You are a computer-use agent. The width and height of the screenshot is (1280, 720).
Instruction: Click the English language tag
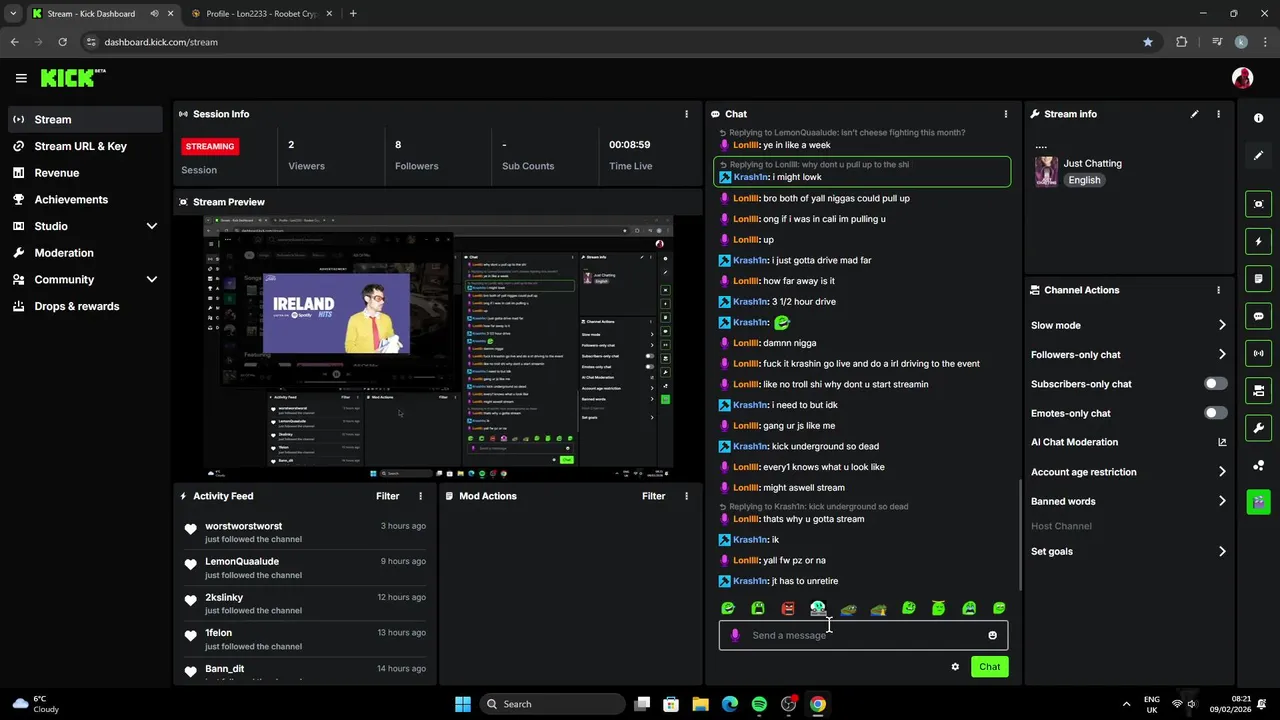(x=1084, y=180)
